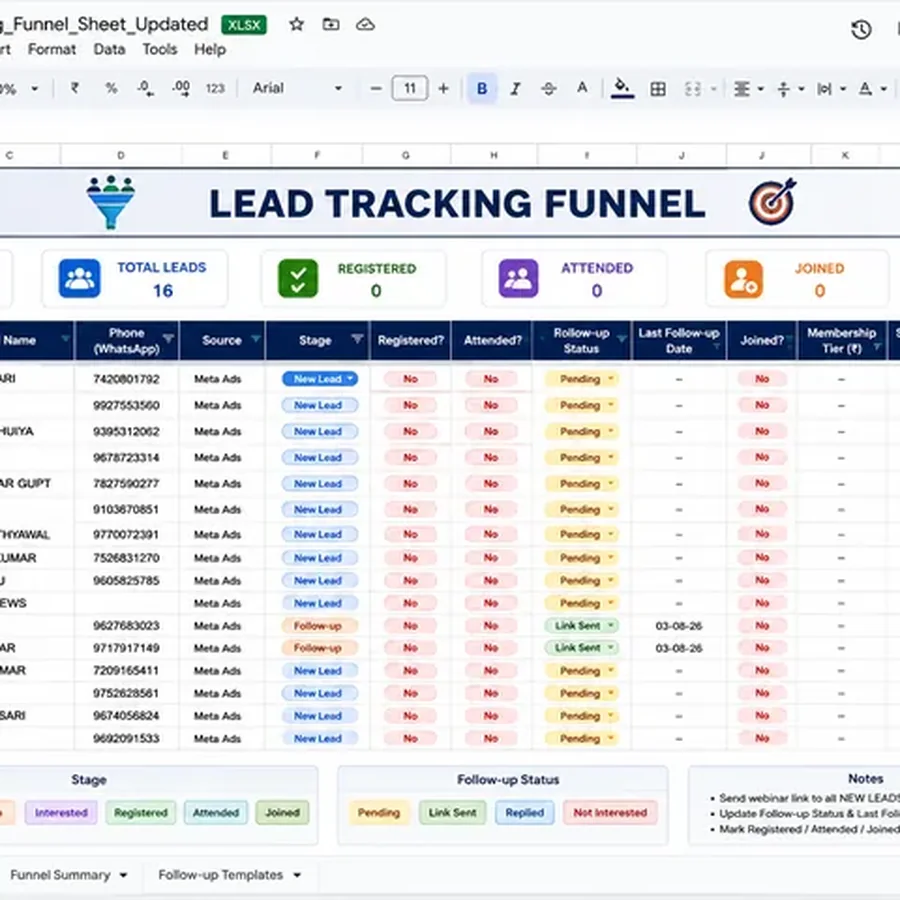Click the Not Interested legend chip
Image resolution: width=900 pixels, height=900 pixels.
[x=610, y=813]
